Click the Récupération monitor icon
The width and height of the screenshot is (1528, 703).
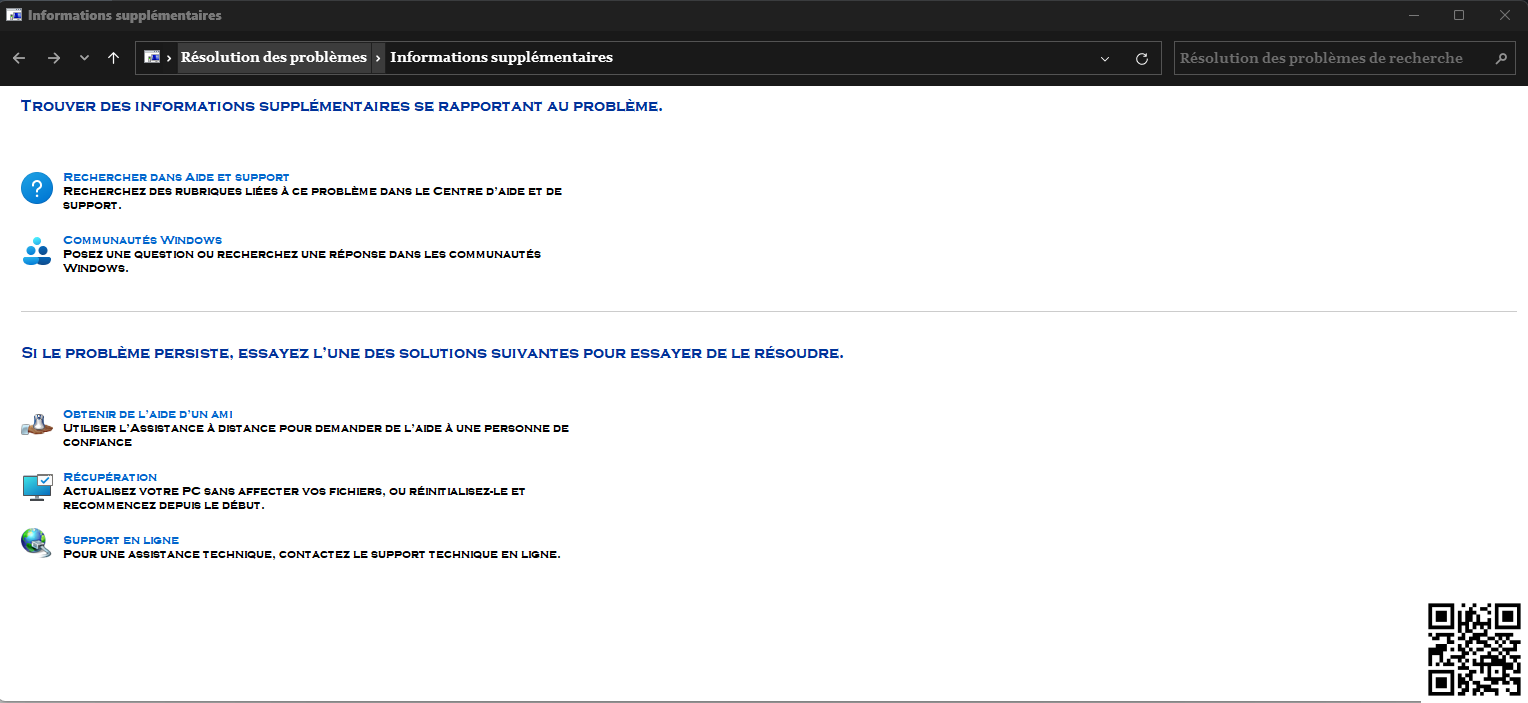point(37,487)
